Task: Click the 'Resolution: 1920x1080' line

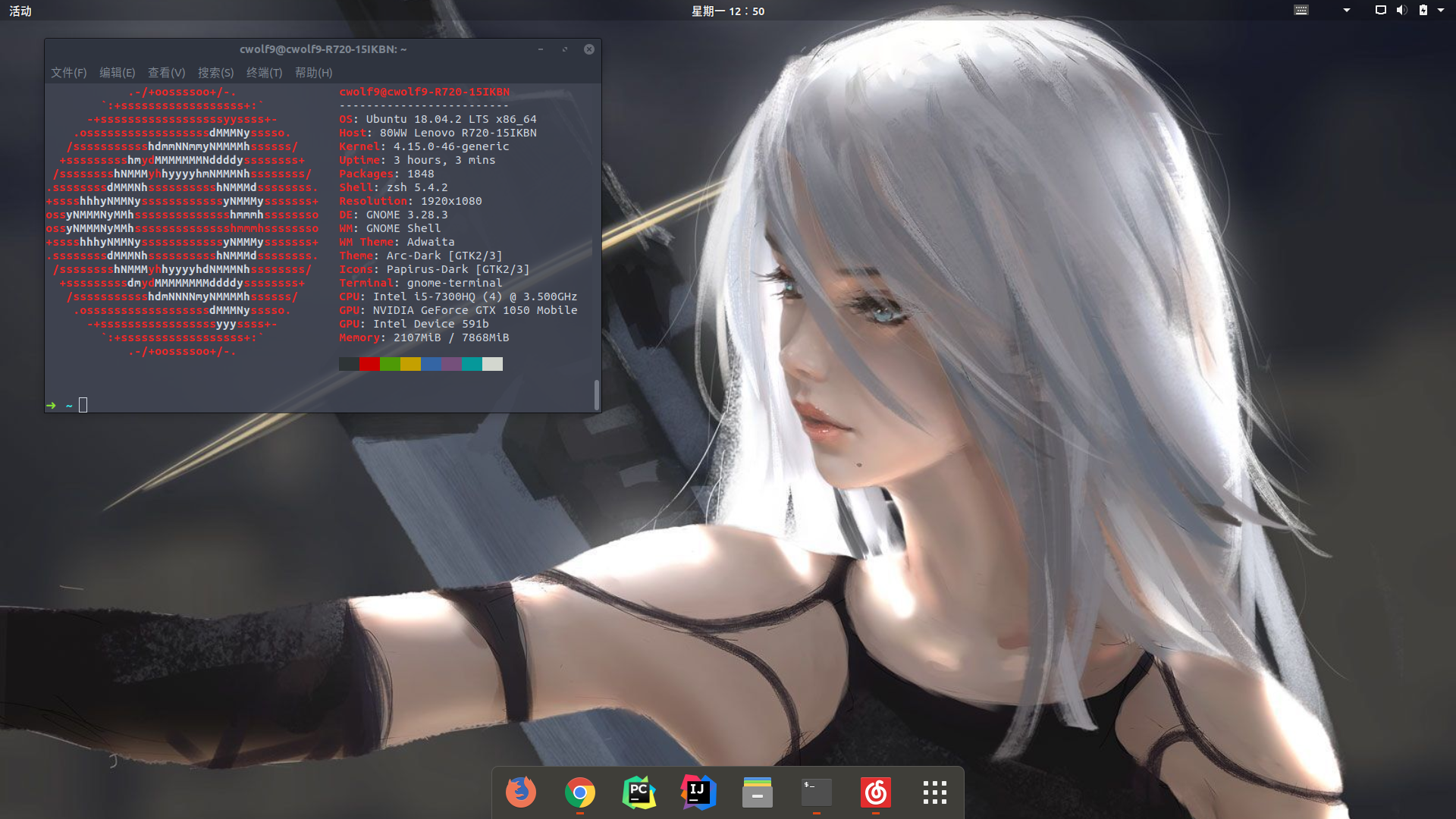Action: coord(410,201)
